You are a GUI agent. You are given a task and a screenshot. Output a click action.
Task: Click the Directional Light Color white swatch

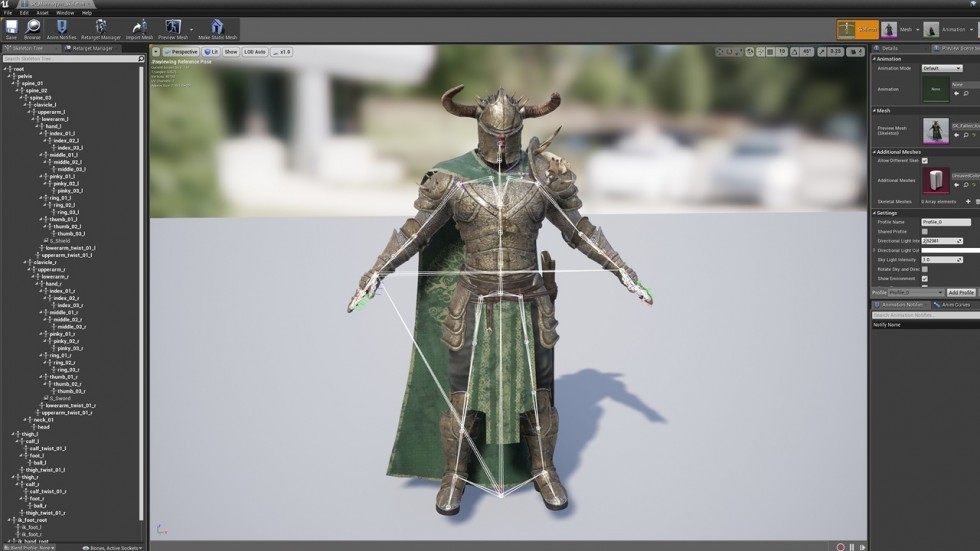951,251
